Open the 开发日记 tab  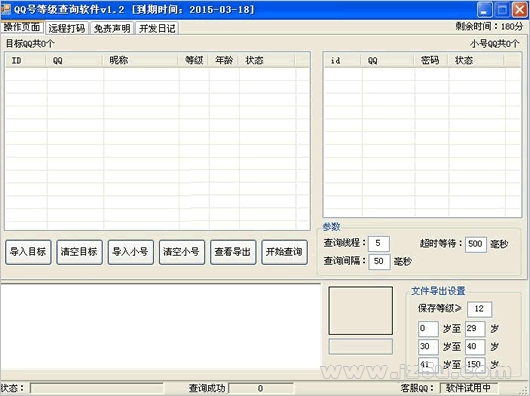tap(157, 28)
